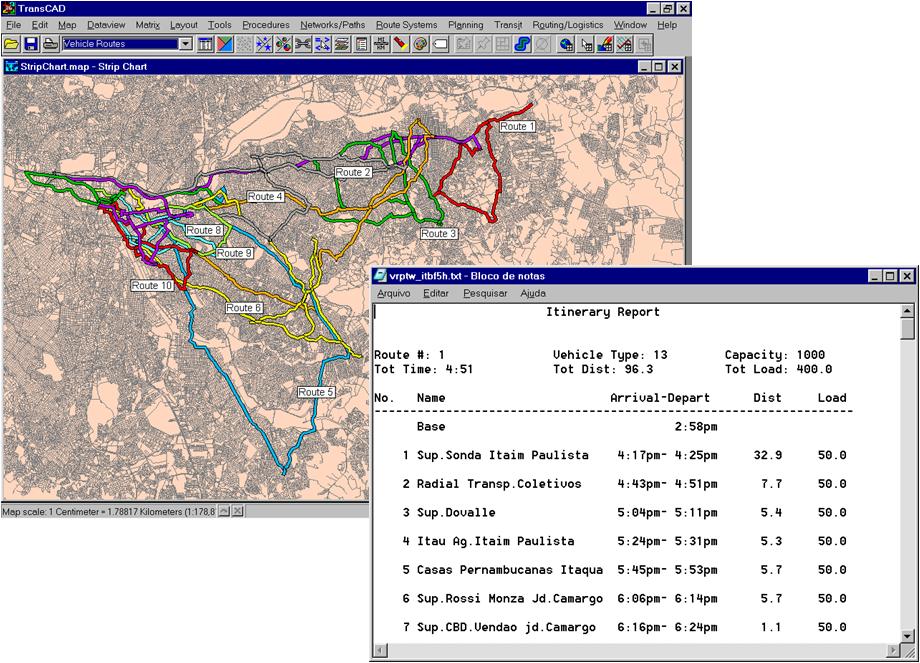Viewport: 920px width, 663px height.
Task: Click the 'Sup.Sonda Itaim Paulista' stop name
Action: pos(502,455)
